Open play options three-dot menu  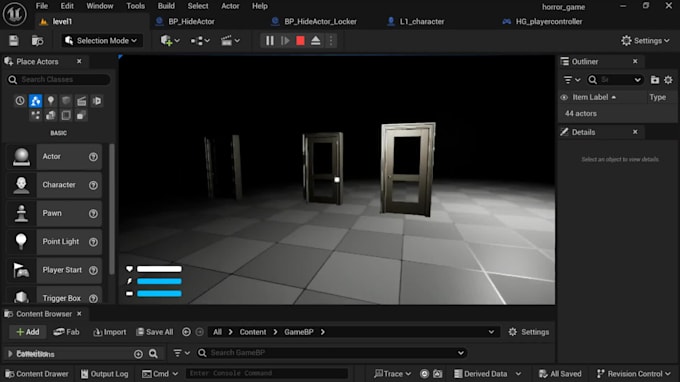click(x=331, y=41)
